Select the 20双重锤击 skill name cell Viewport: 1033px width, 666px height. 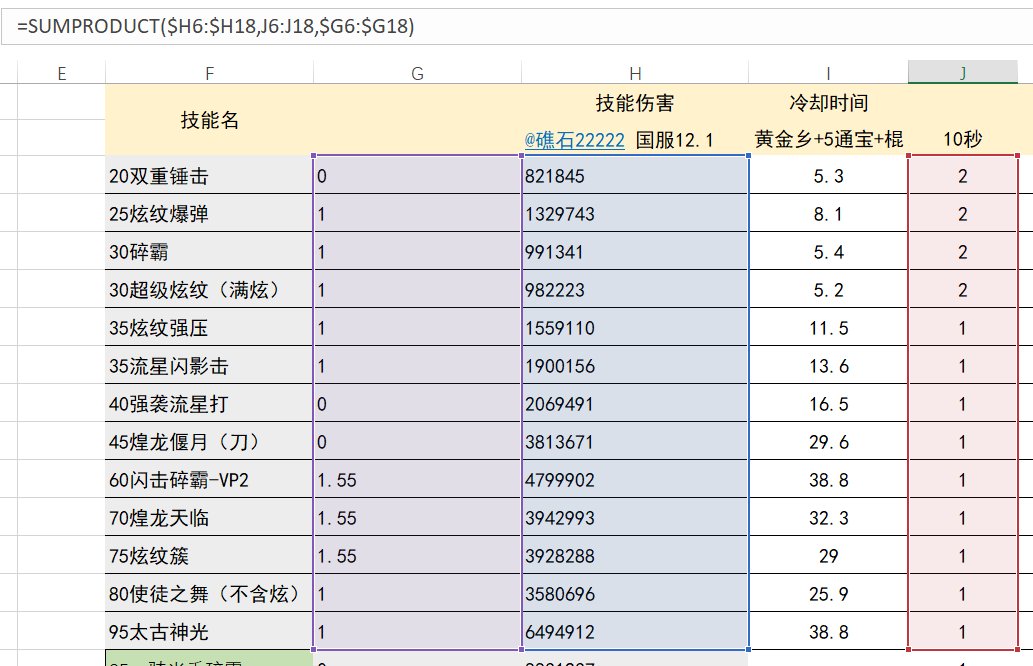click(x=209, y=176)
